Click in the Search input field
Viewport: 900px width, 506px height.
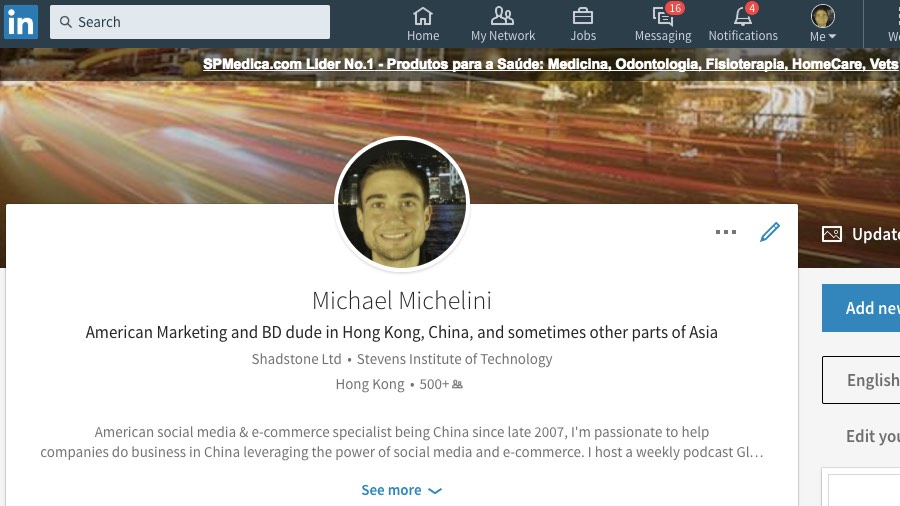190,22
